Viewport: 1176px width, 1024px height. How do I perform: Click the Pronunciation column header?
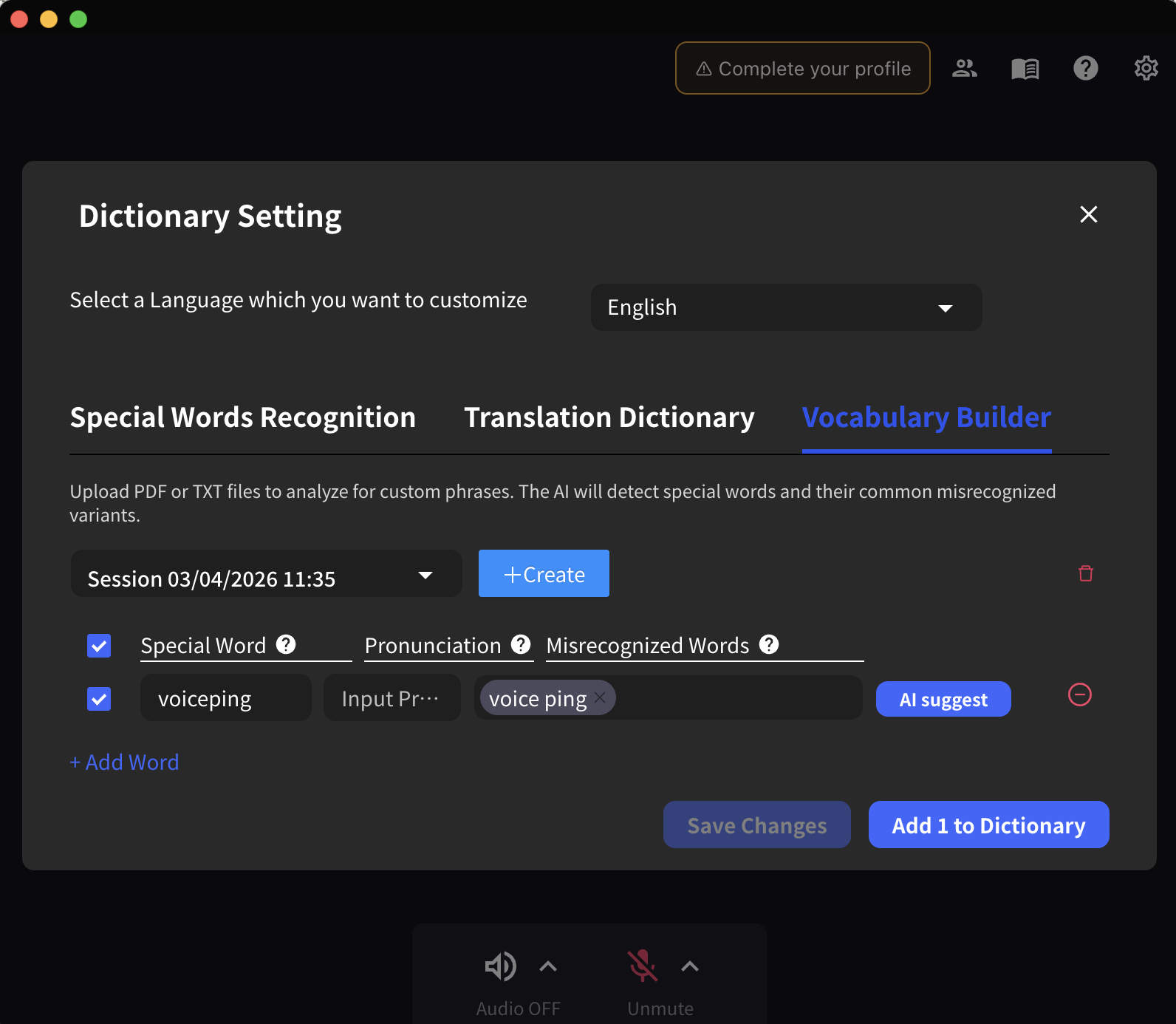click(433, 645)
